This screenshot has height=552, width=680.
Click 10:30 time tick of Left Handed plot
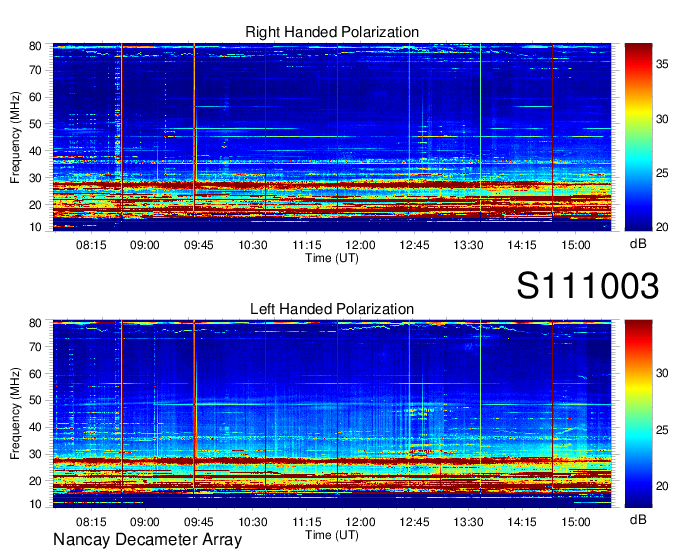click(253, 522)
